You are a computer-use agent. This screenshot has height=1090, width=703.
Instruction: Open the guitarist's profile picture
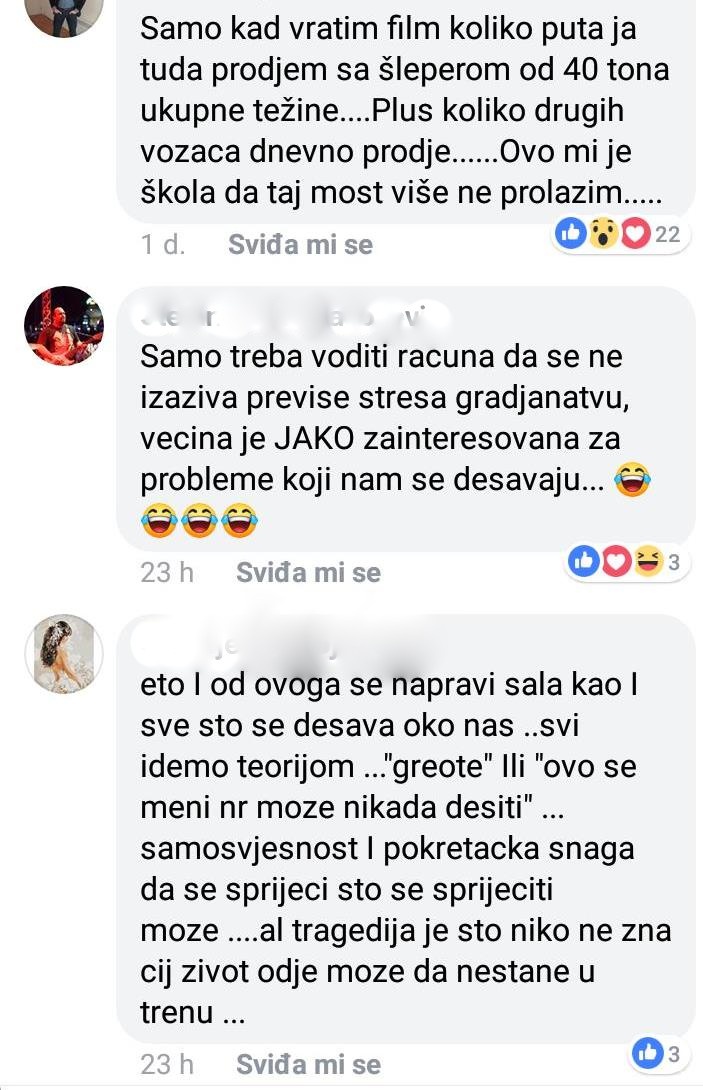(x=64, y=325)
